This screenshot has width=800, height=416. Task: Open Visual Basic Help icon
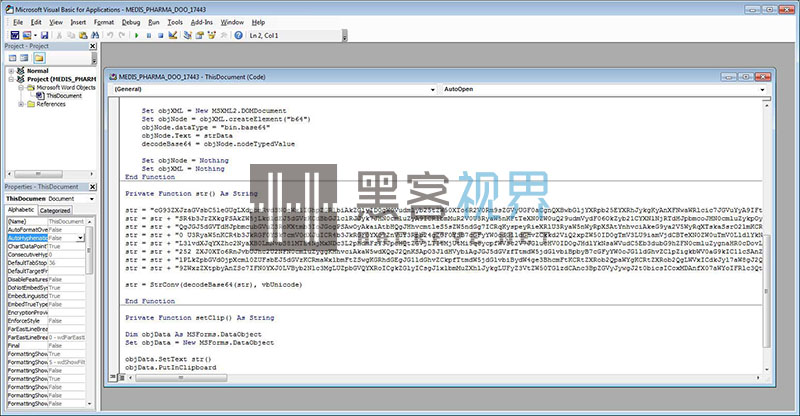[x=238, y=35]
